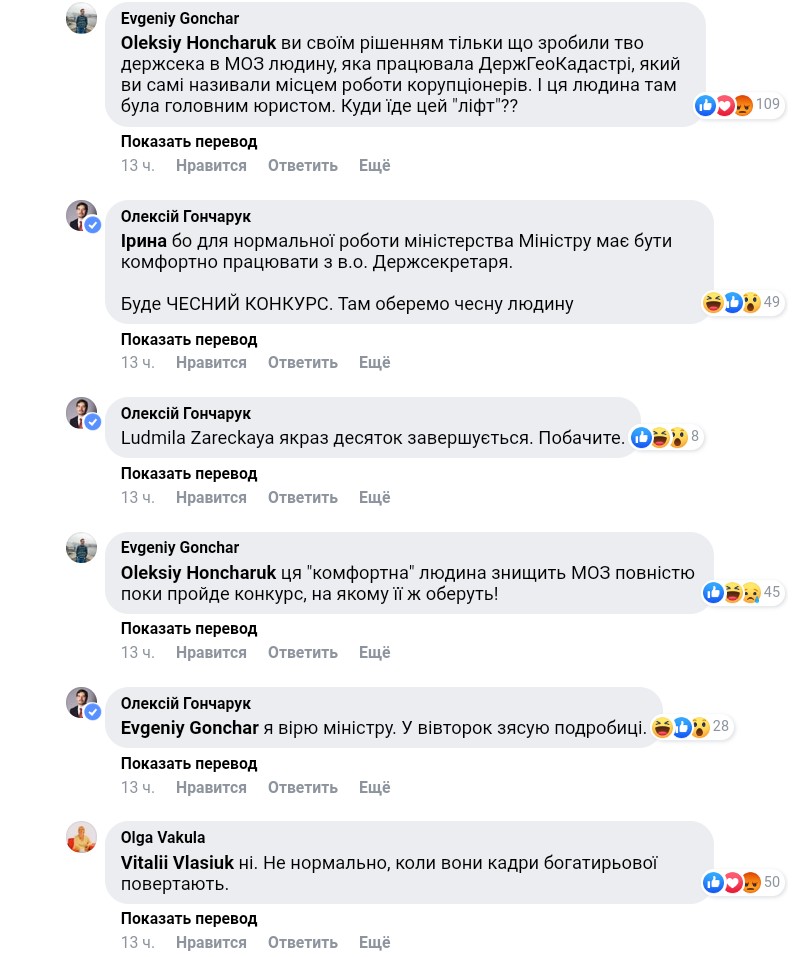The image size is (800, 957).
Task: Show the reaction emojis with 28 count
Action: click(691, 727)
